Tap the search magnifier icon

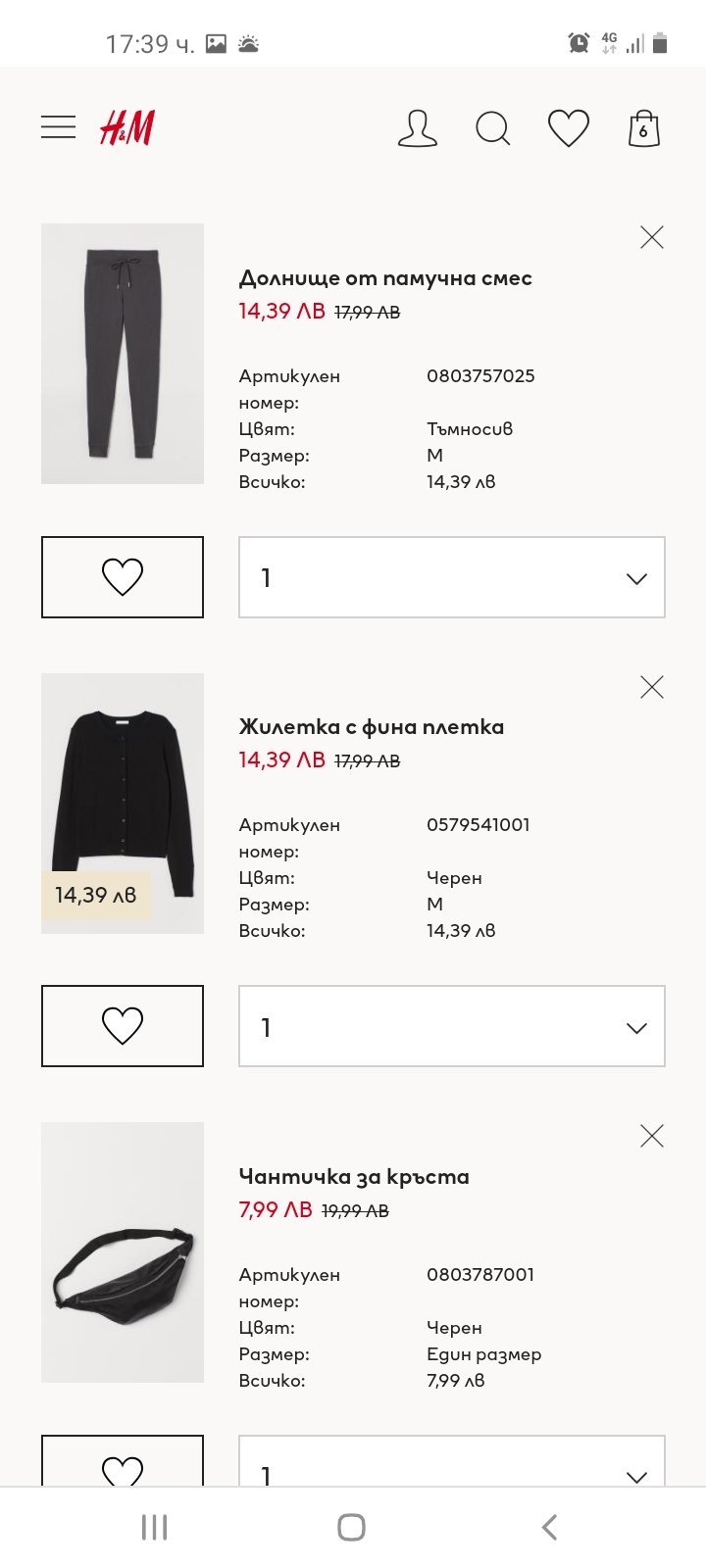pos(492,128)
